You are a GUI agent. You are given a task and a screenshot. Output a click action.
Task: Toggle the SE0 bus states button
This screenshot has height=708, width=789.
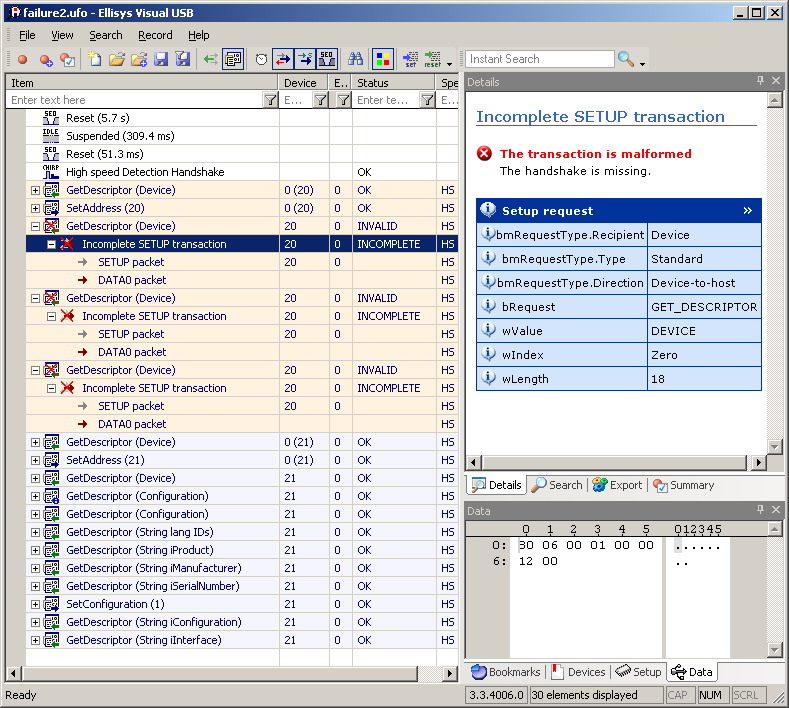click(327, 59)
